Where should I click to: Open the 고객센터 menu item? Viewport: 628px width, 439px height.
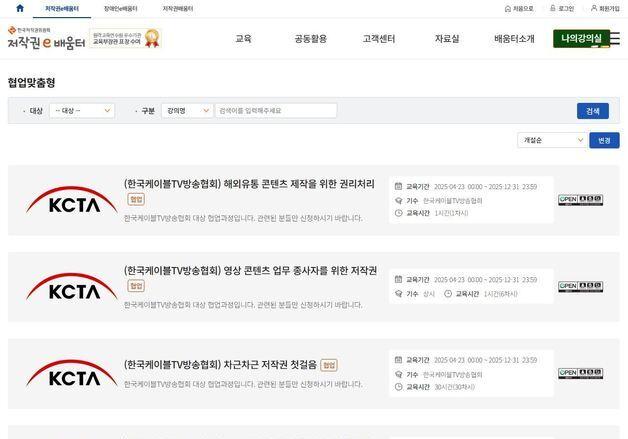(379, 39)
